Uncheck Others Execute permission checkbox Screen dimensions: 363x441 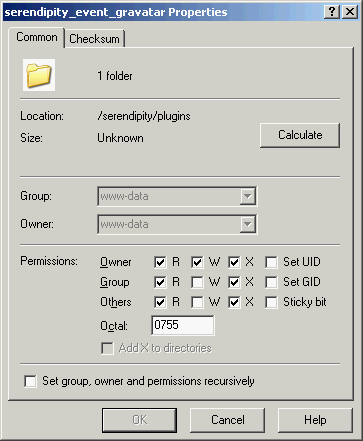coord(234,303)
